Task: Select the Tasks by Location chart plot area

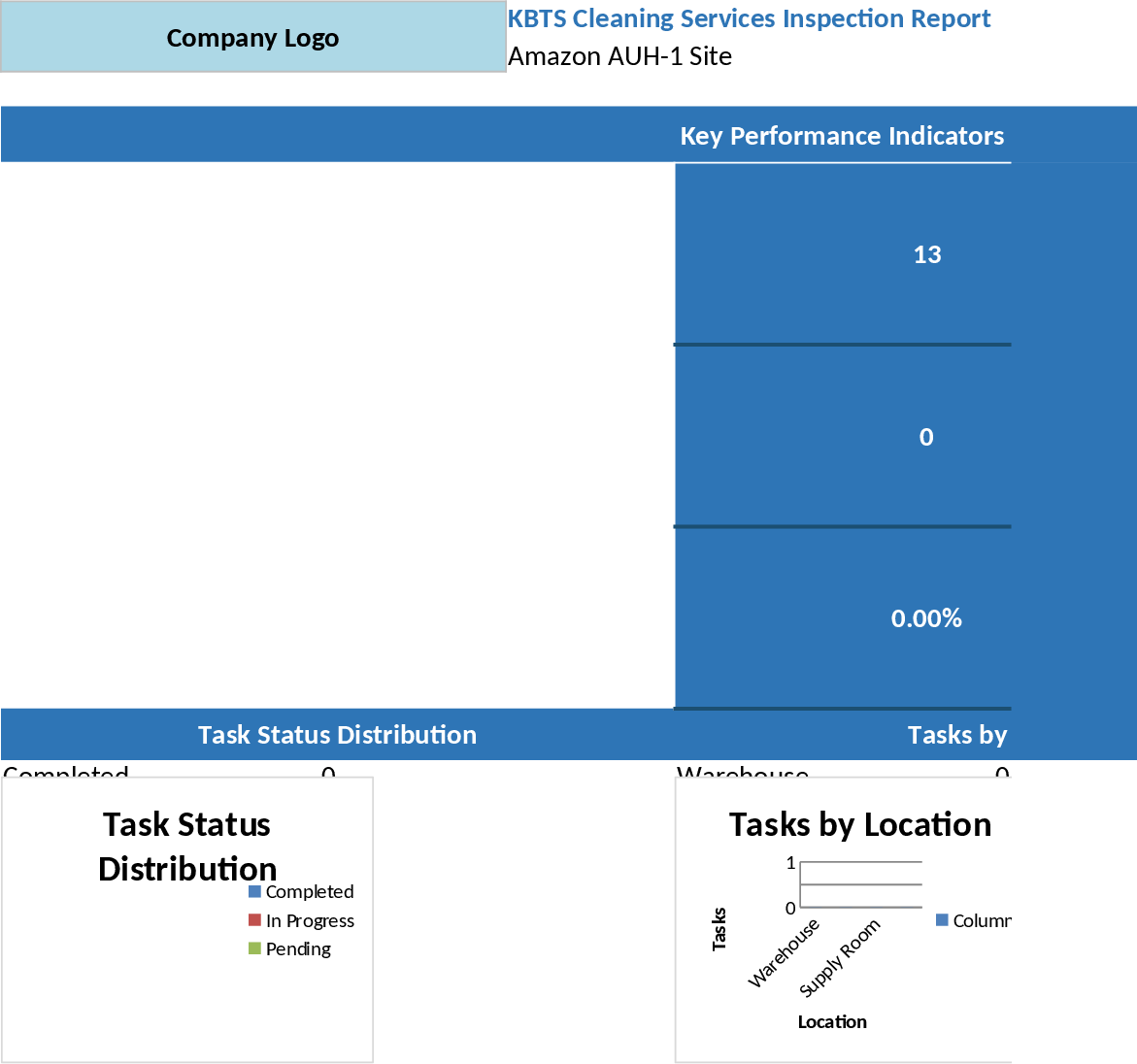Action: pyautogui.click(x=859, y=883)
